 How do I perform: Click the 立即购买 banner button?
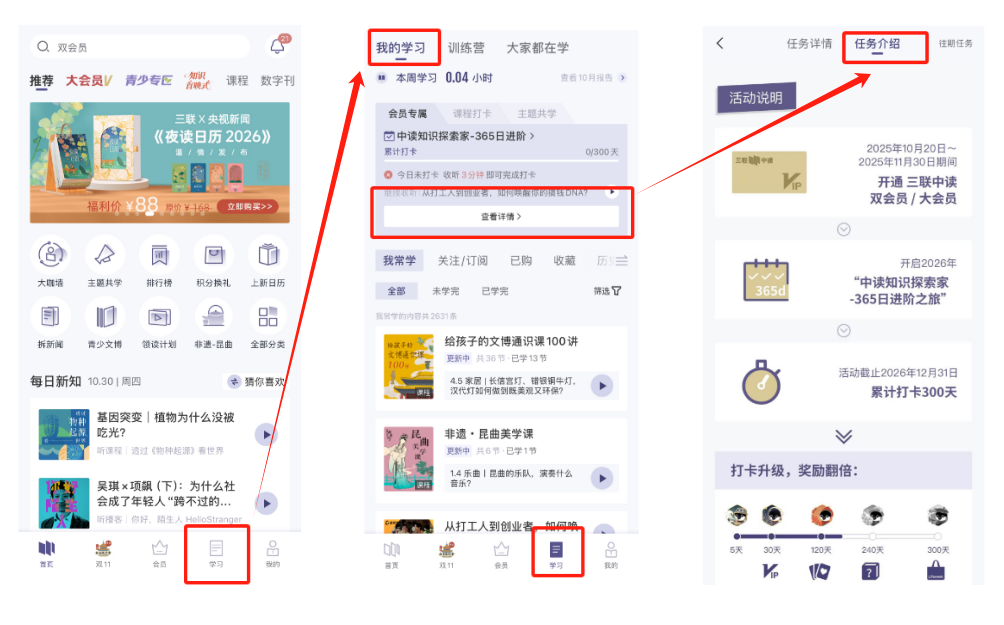click(250, 206)
